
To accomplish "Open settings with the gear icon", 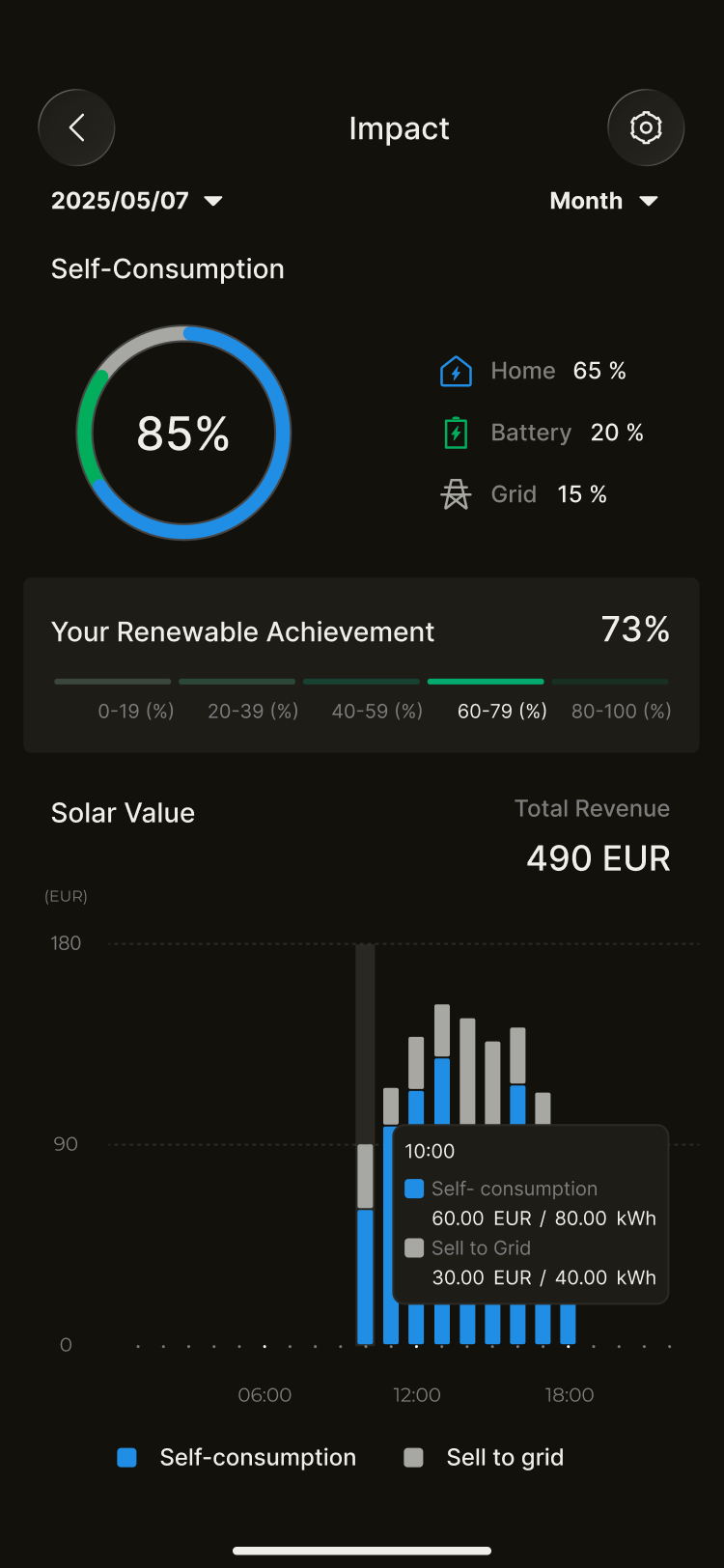I will coord(646,127).
